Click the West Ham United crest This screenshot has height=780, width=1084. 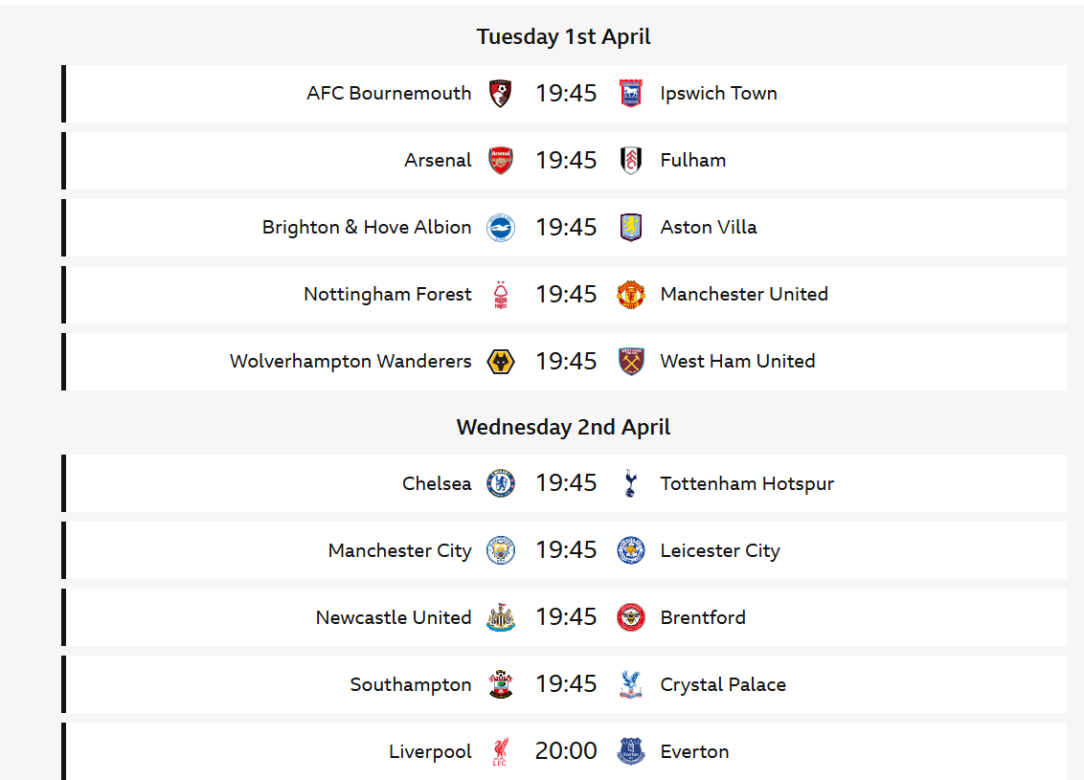[x=631, y=362]
